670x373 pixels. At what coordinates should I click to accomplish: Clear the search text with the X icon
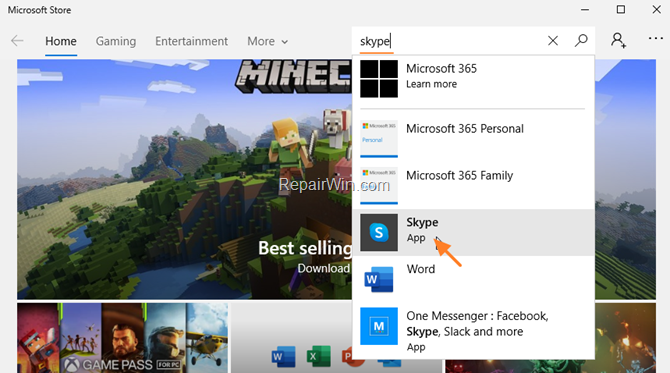tap(553, 41)
